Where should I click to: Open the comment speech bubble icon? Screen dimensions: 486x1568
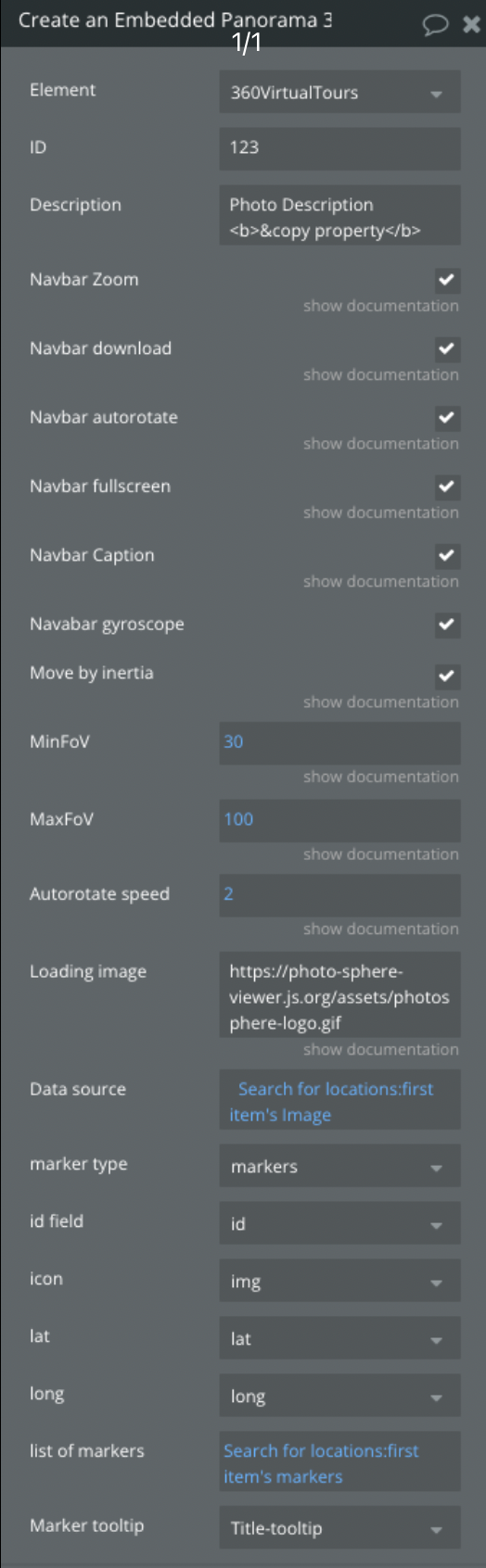pos(435,24)
